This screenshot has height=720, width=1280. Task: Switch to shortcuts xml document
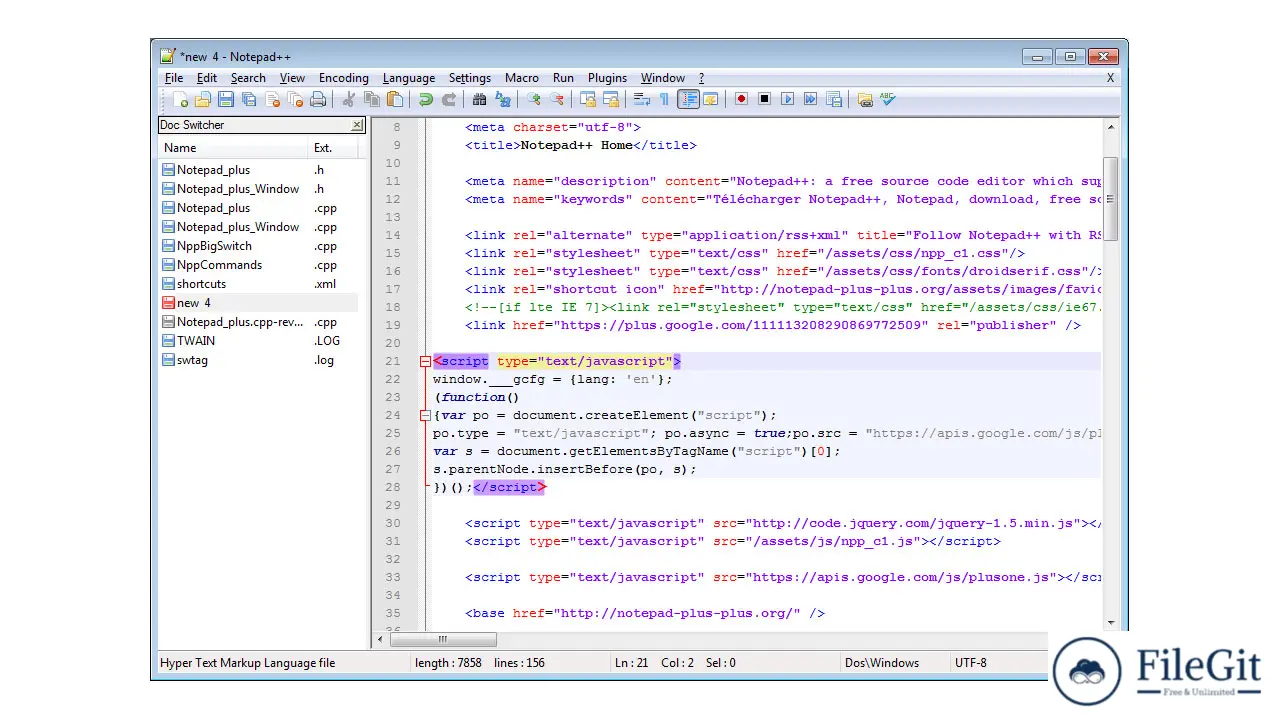point(258,284)
